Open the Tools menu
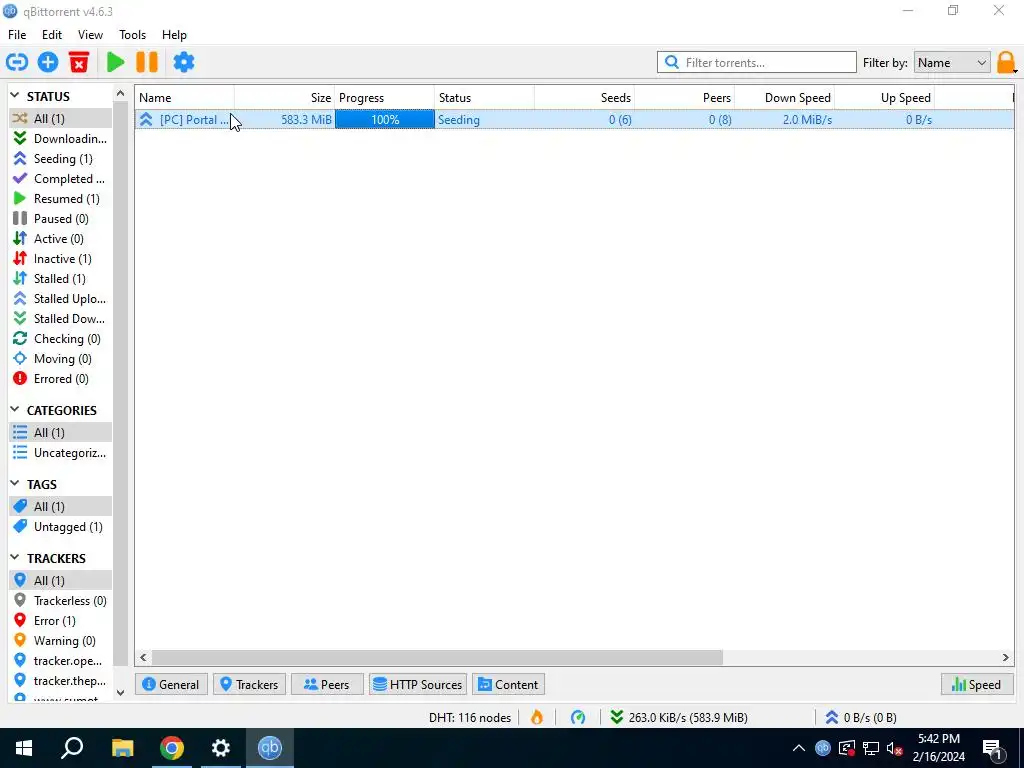Viewport: 1024px width, 768px height. tap(133, 35)
